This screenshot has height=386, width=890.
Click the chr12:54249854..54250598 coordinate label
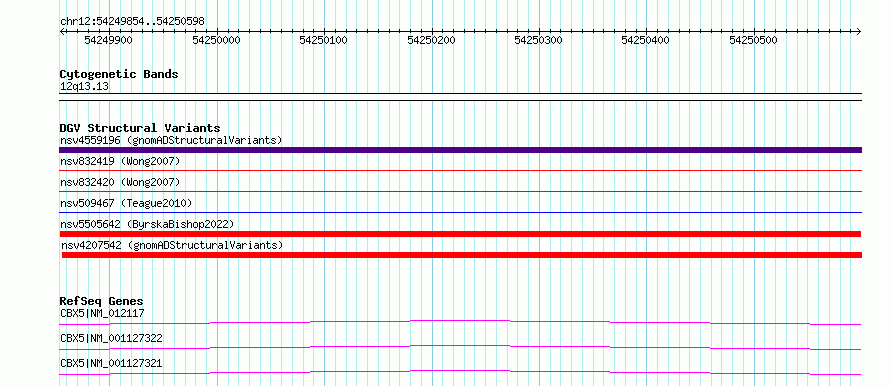(x=132, y=21)
